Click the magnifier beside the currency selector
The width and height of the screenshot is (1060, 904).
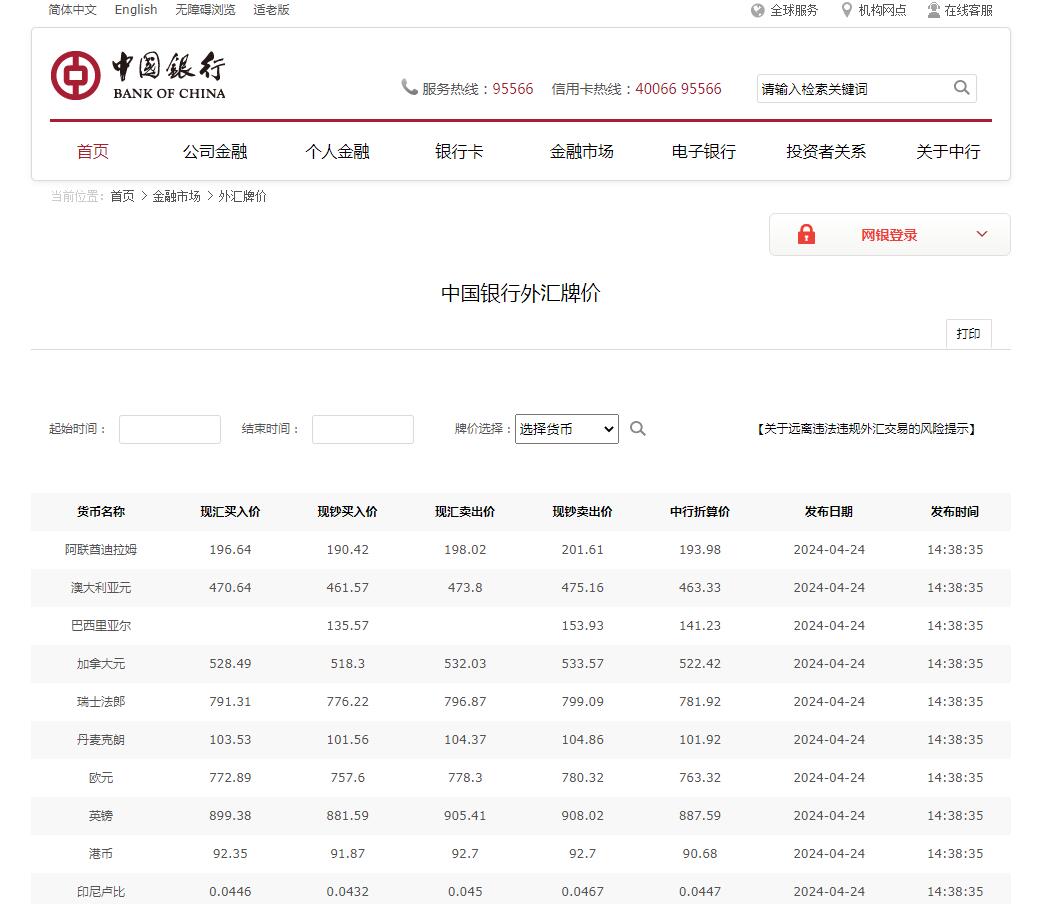coord(638,429)
